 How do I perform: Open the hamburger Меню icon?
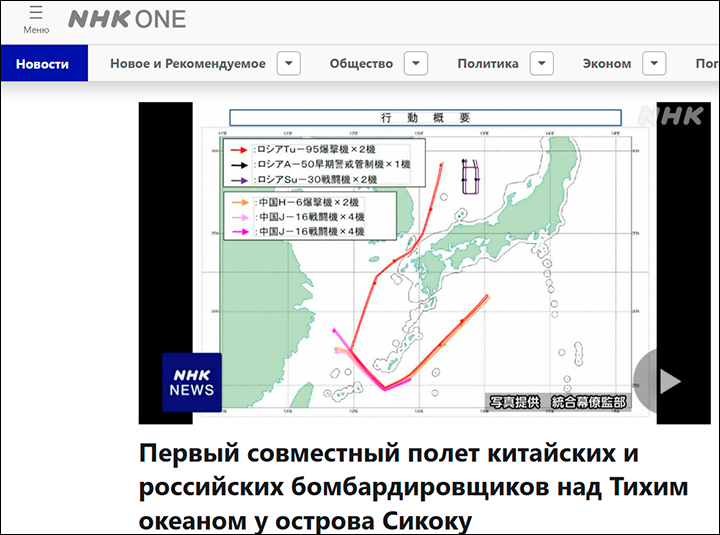pos(36,19)
